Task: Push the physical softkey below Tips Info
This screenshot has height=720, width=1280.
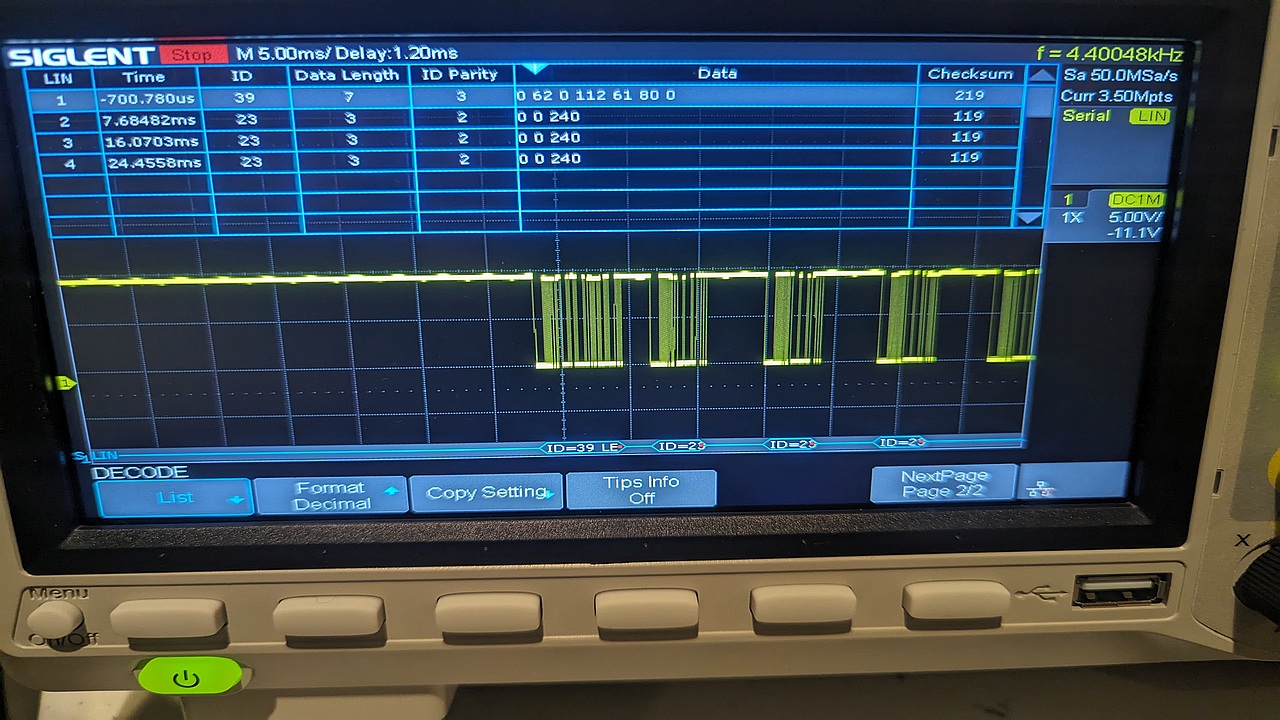Action: (x=647, y=609)
